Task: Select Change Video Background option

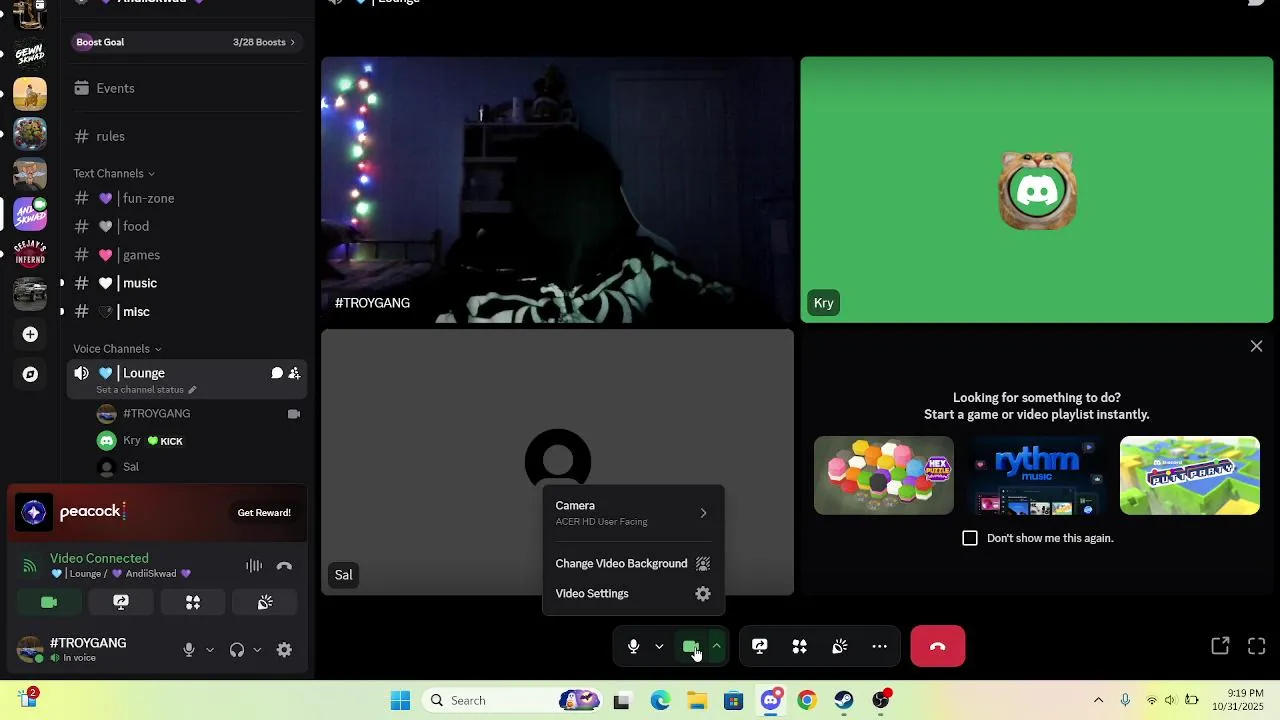Action: click(x=632, y=564)
